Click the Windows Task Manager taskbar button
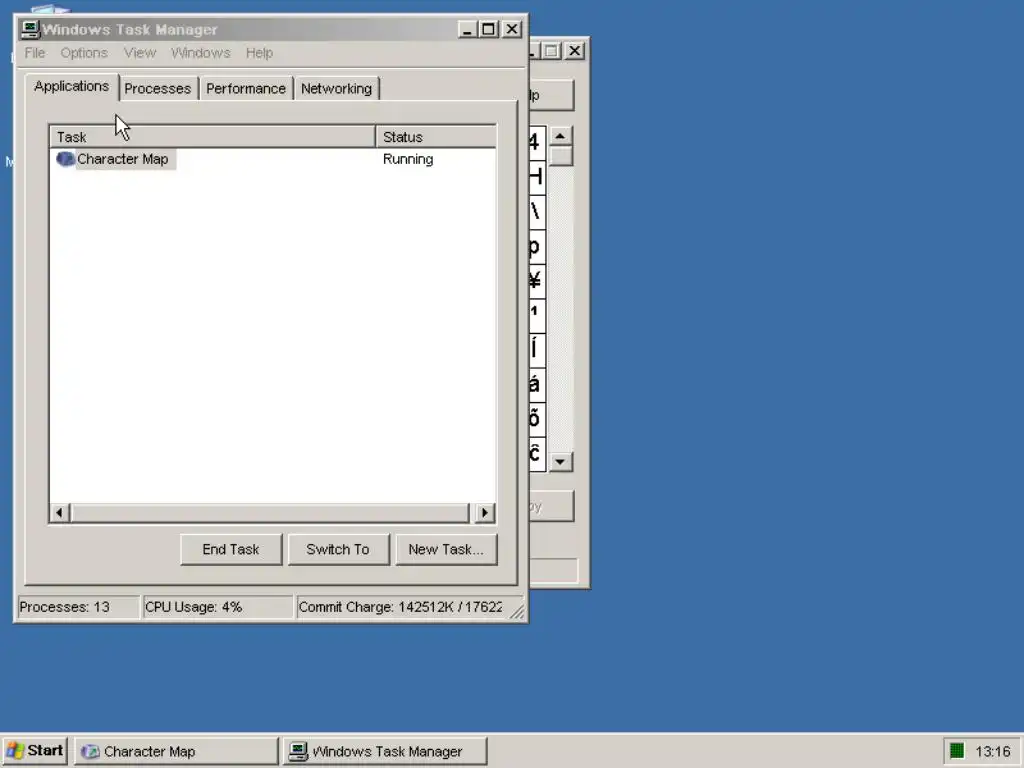This screenshot has width=1024, height=768. [385, 752]
